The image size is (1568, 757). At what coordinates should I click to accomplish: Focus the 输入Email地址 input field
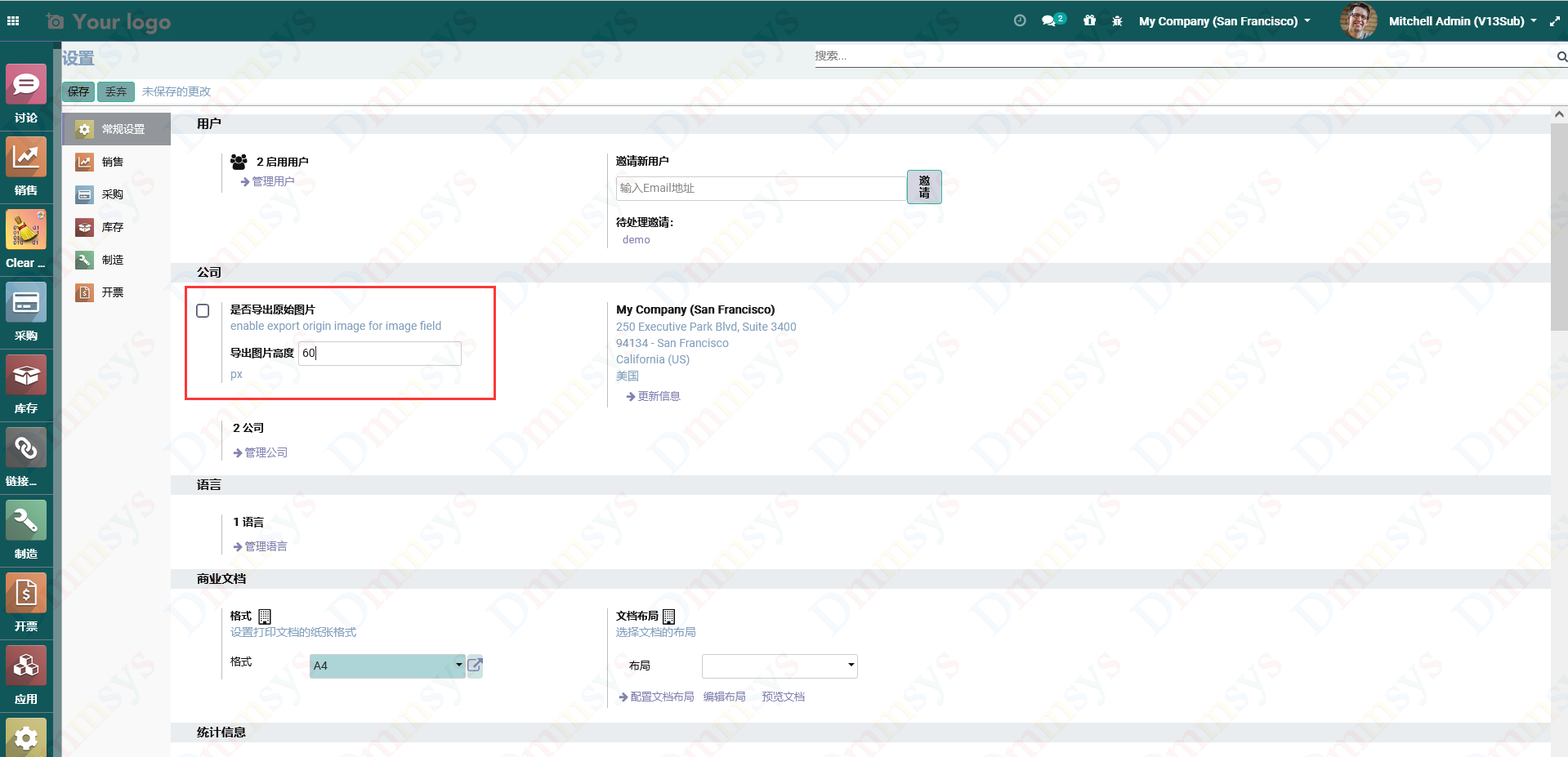(762, 188)
